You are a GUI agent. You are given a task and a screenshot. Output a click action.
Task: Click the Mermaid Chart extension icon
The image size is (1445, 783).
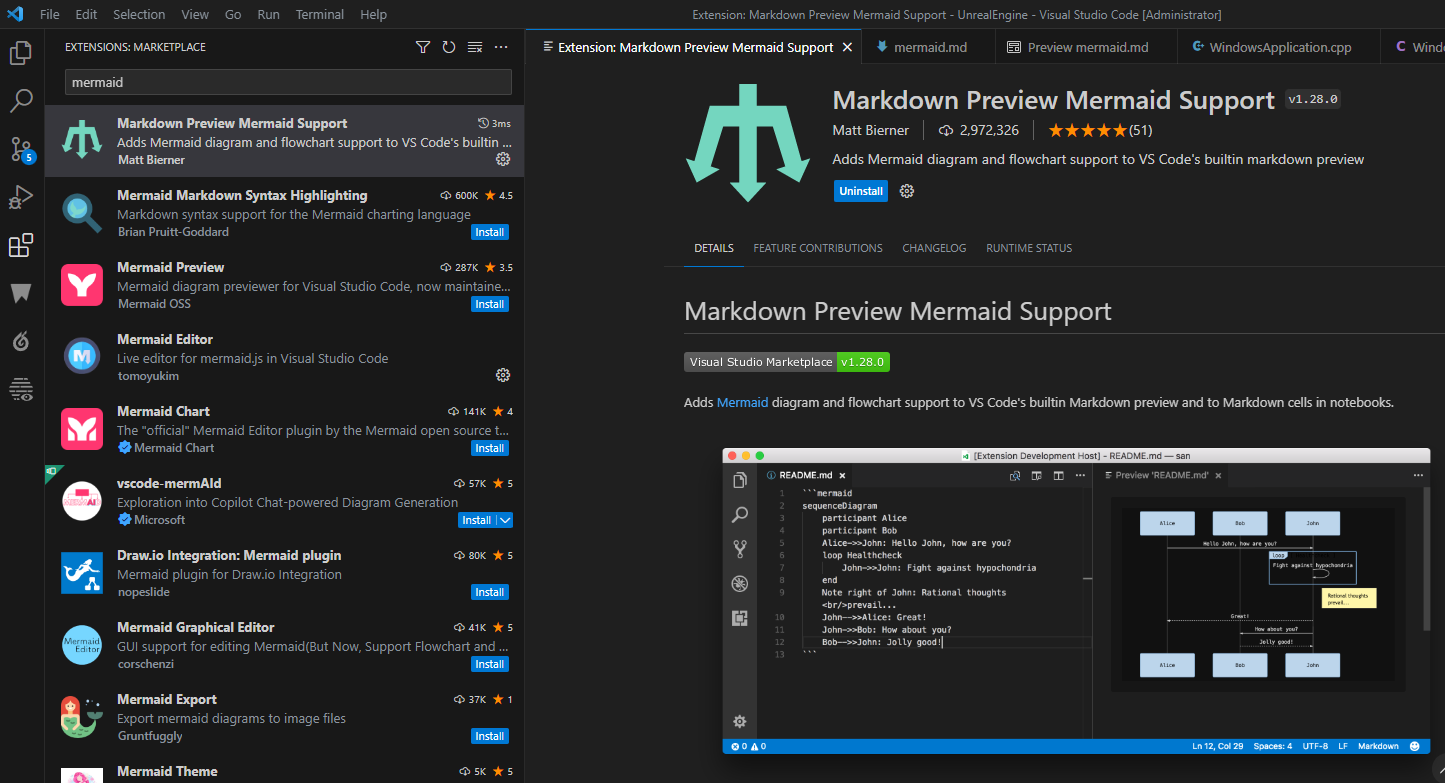pyautogui.click(x=81, y=429)
